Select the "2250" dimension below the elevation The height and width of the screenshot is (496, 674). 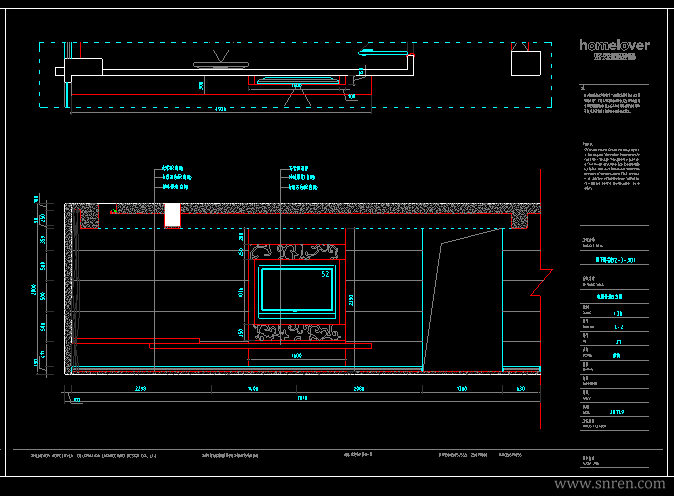coord(141,389)
